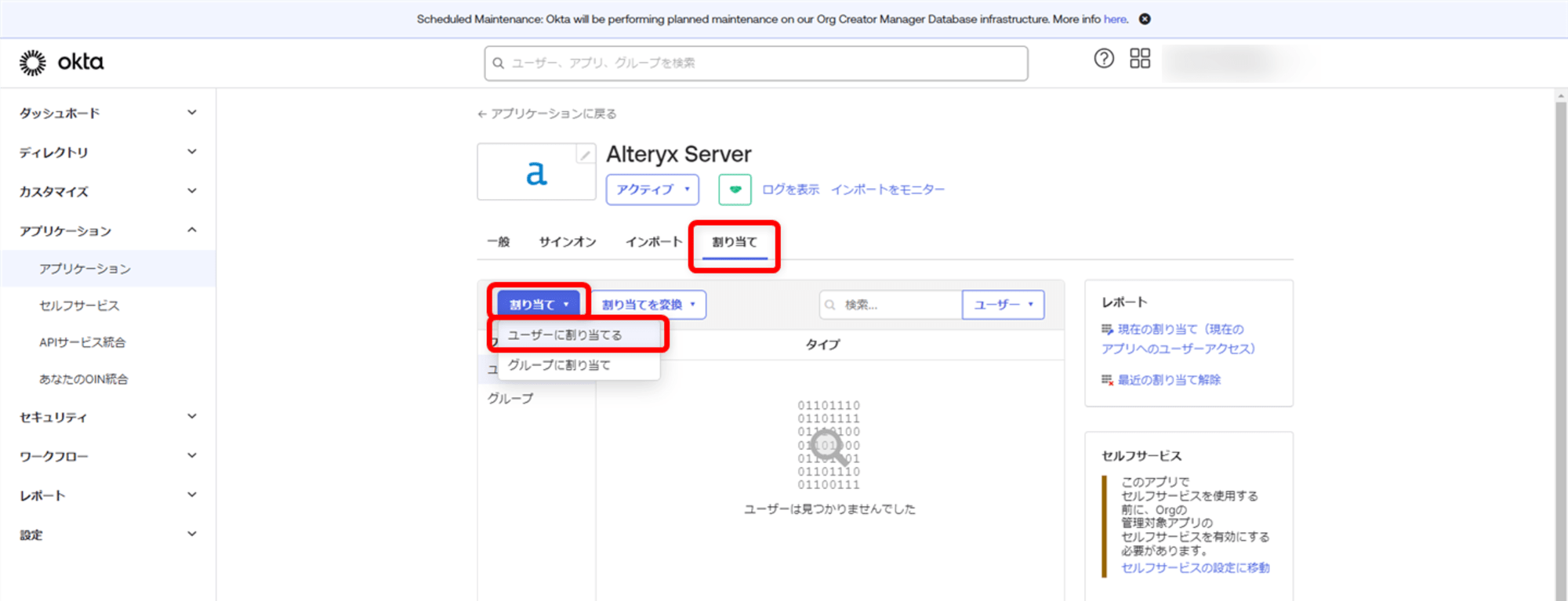Open 現在の割り当て report link
This screenshot has height=601, width=1568.
coord(1179,339)
